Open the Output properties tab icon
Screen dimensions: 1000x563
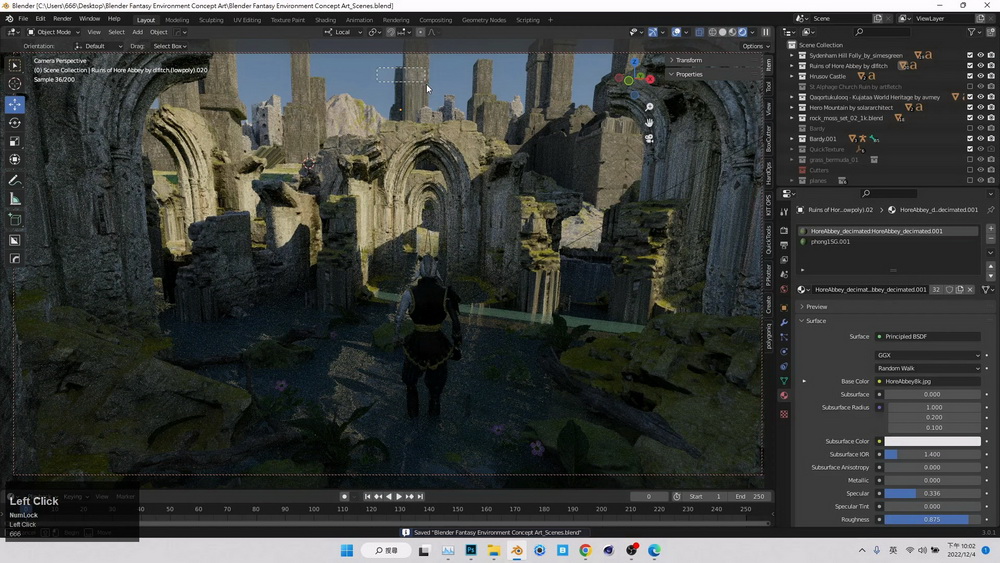point(784,245)
